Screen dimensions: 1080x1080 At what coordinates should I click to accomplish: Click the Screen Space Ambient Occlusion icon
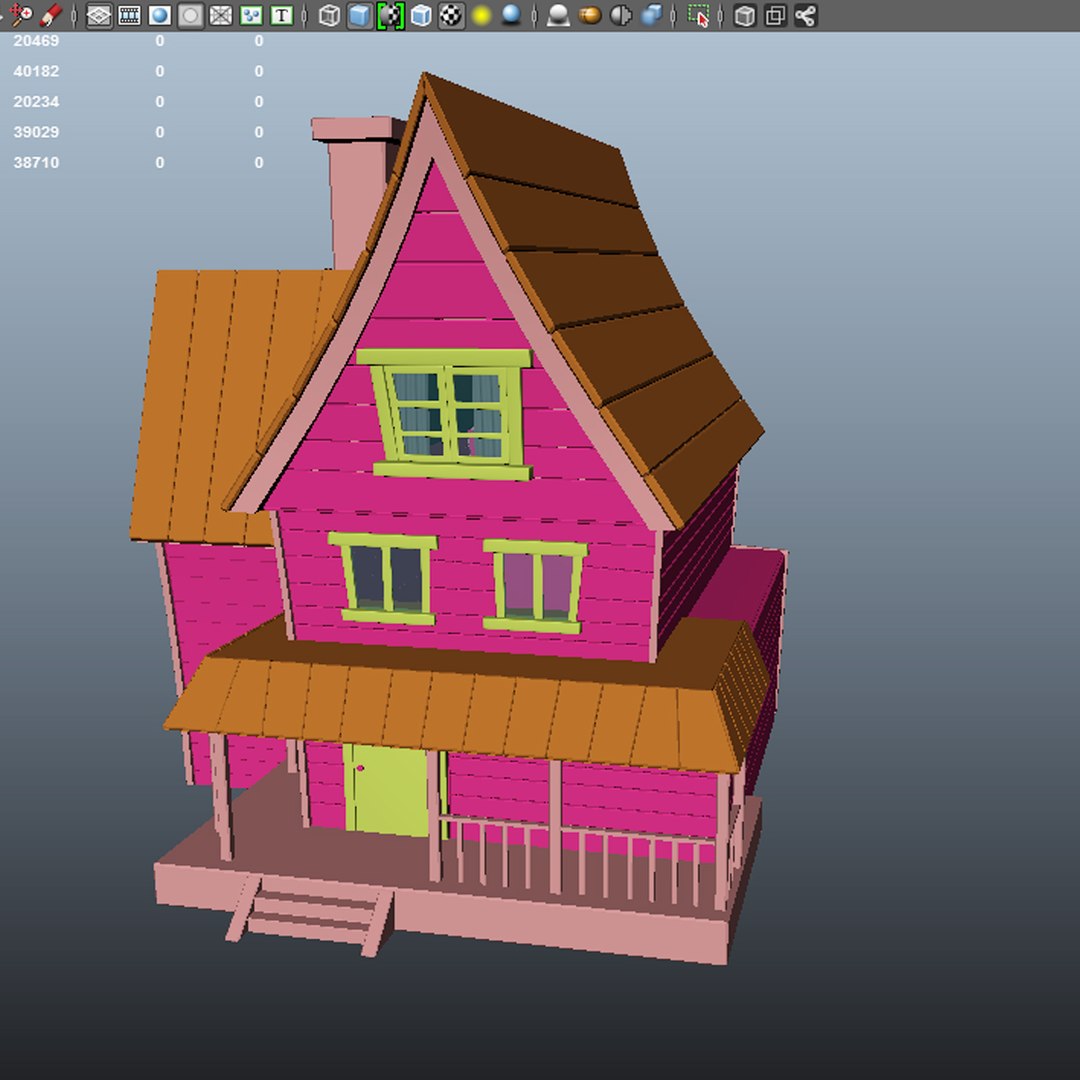[558, 16]
